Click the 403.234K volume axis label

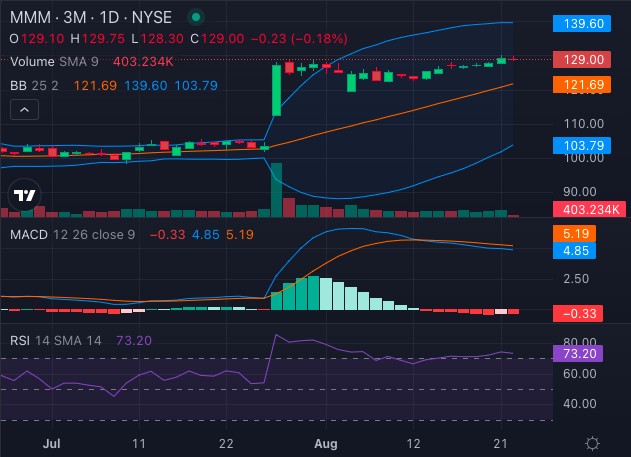pos(590,209)
